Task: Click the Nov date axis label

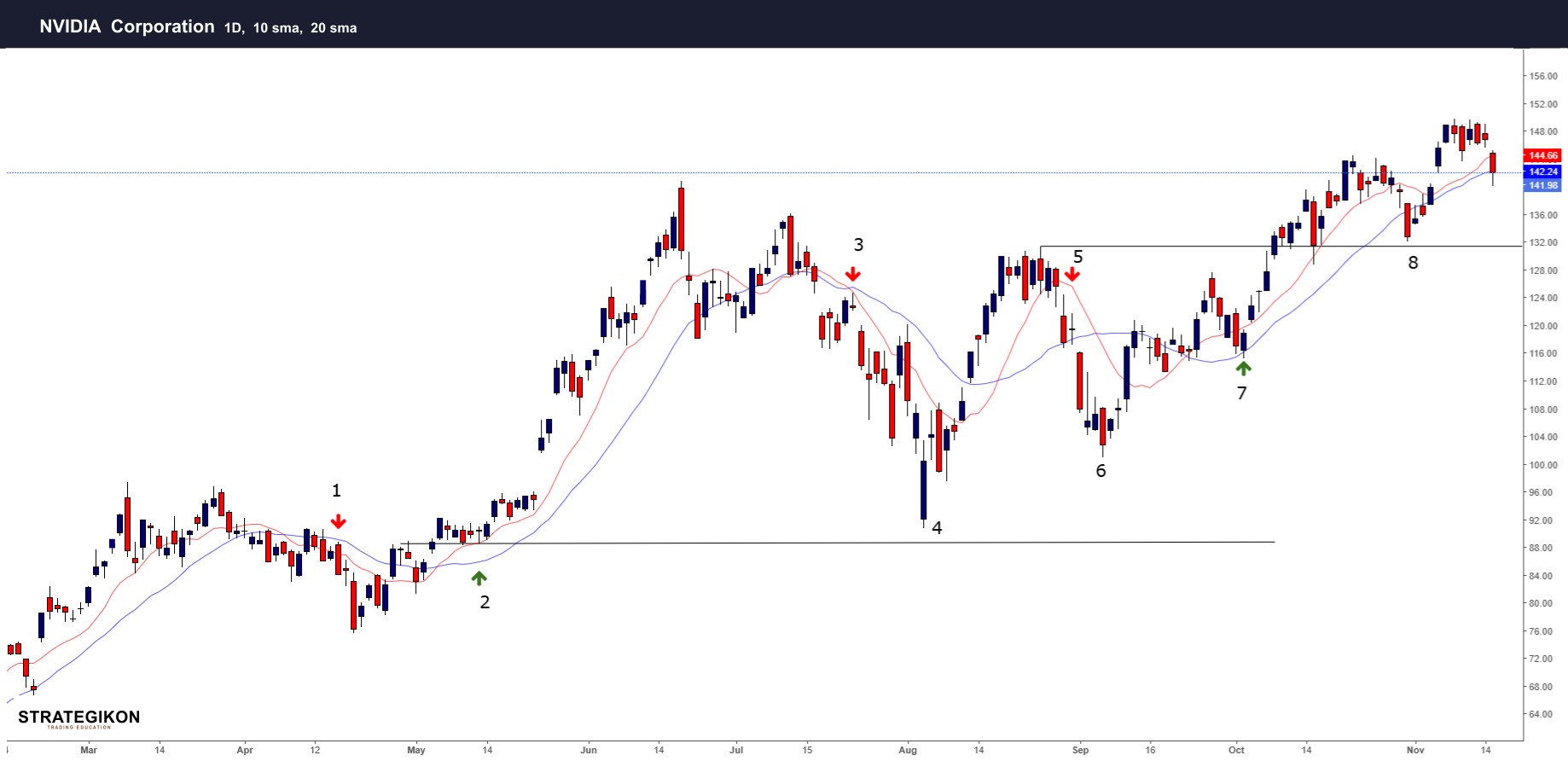Action: tap(1415, 750)
